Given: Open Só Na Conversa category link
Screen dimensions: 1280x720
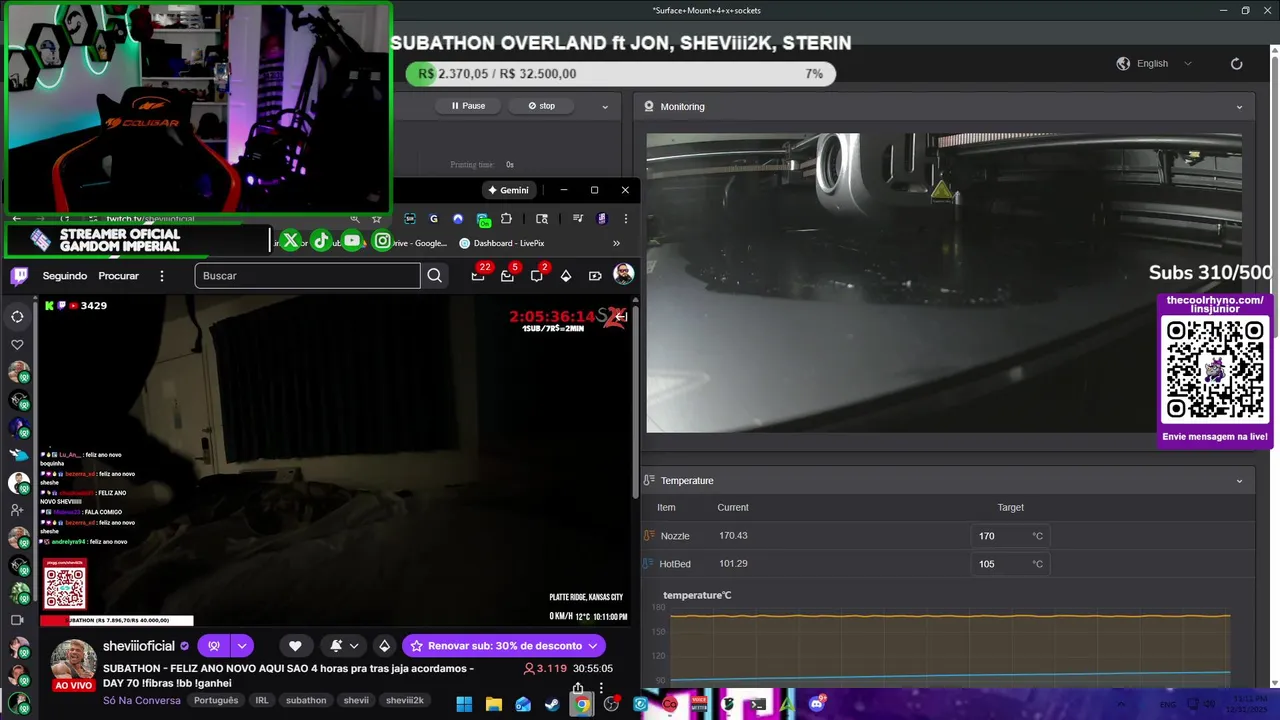Looking at the screenshot, I should (142, 700).
